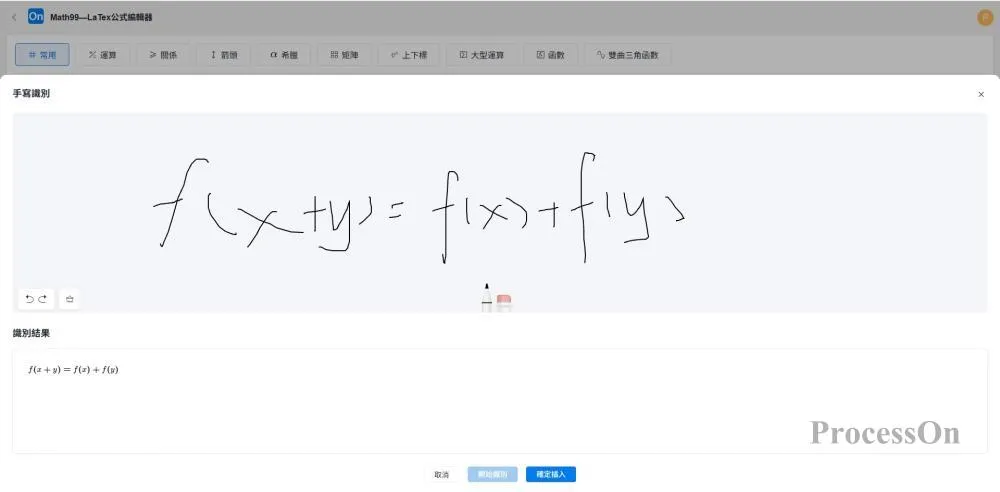
Task: Open the 大型運算 tab
Action: [x=482, y=55]
